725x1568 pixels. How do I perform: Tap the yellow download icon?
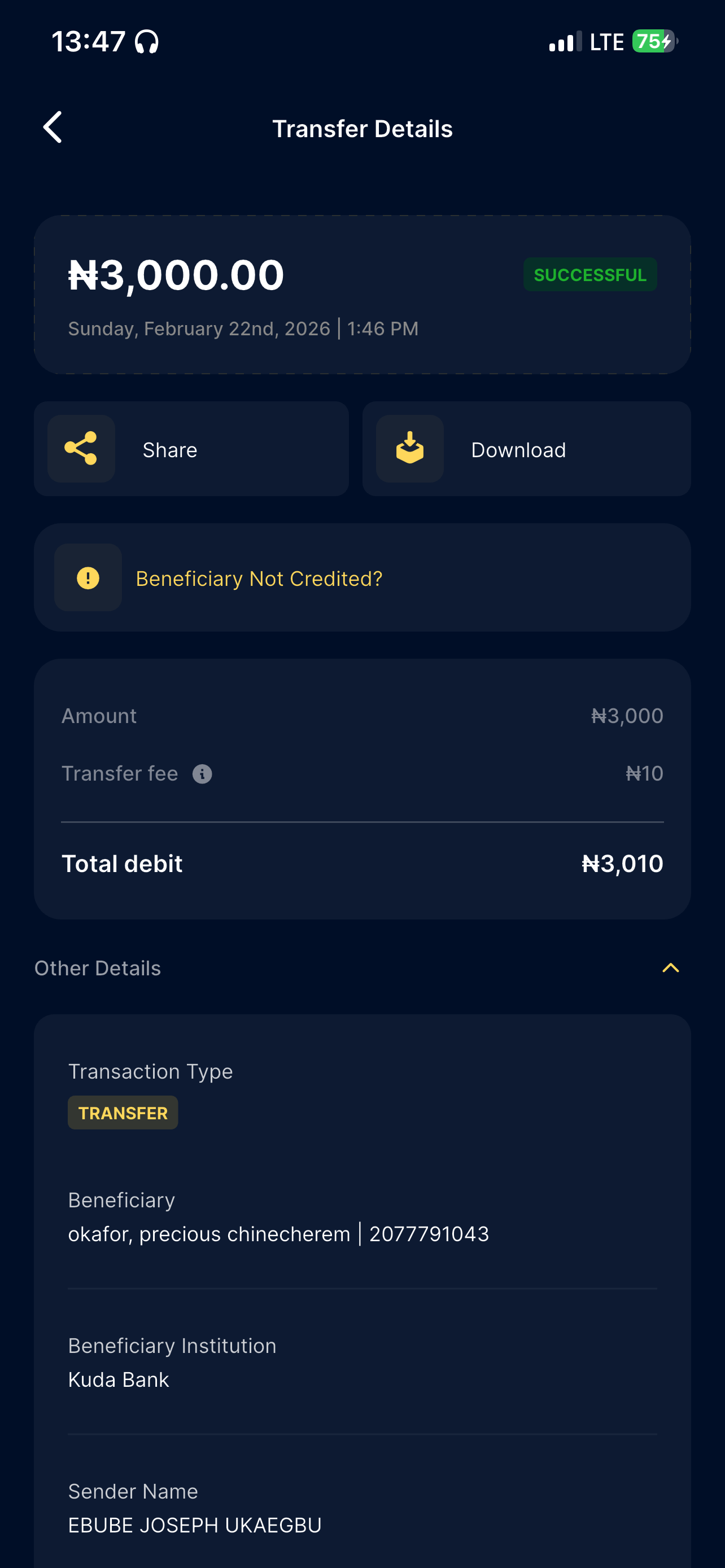pyautogui.click(x=410, y=449)
